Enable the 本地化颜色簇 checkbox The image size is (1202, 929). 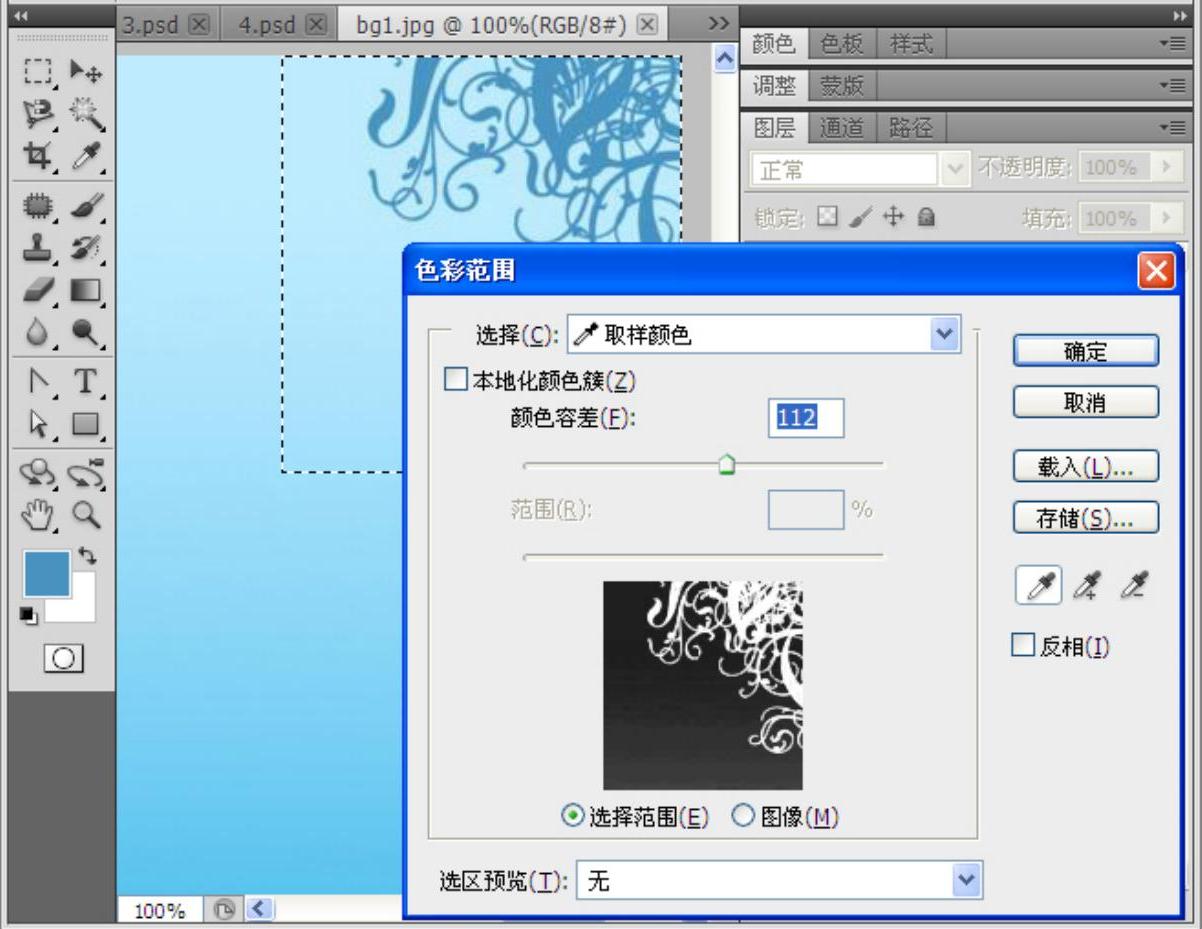(455, 380)
